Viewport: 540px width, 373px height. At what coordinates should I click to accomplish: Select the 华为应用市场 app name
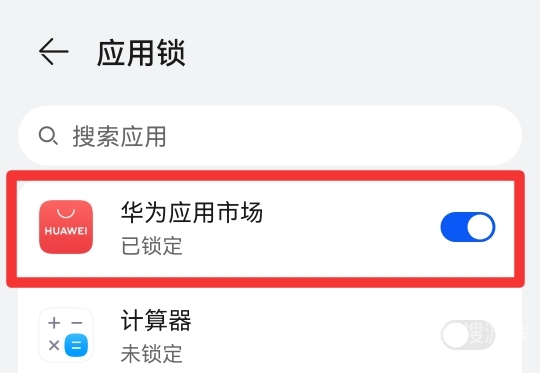click(192, 212)
